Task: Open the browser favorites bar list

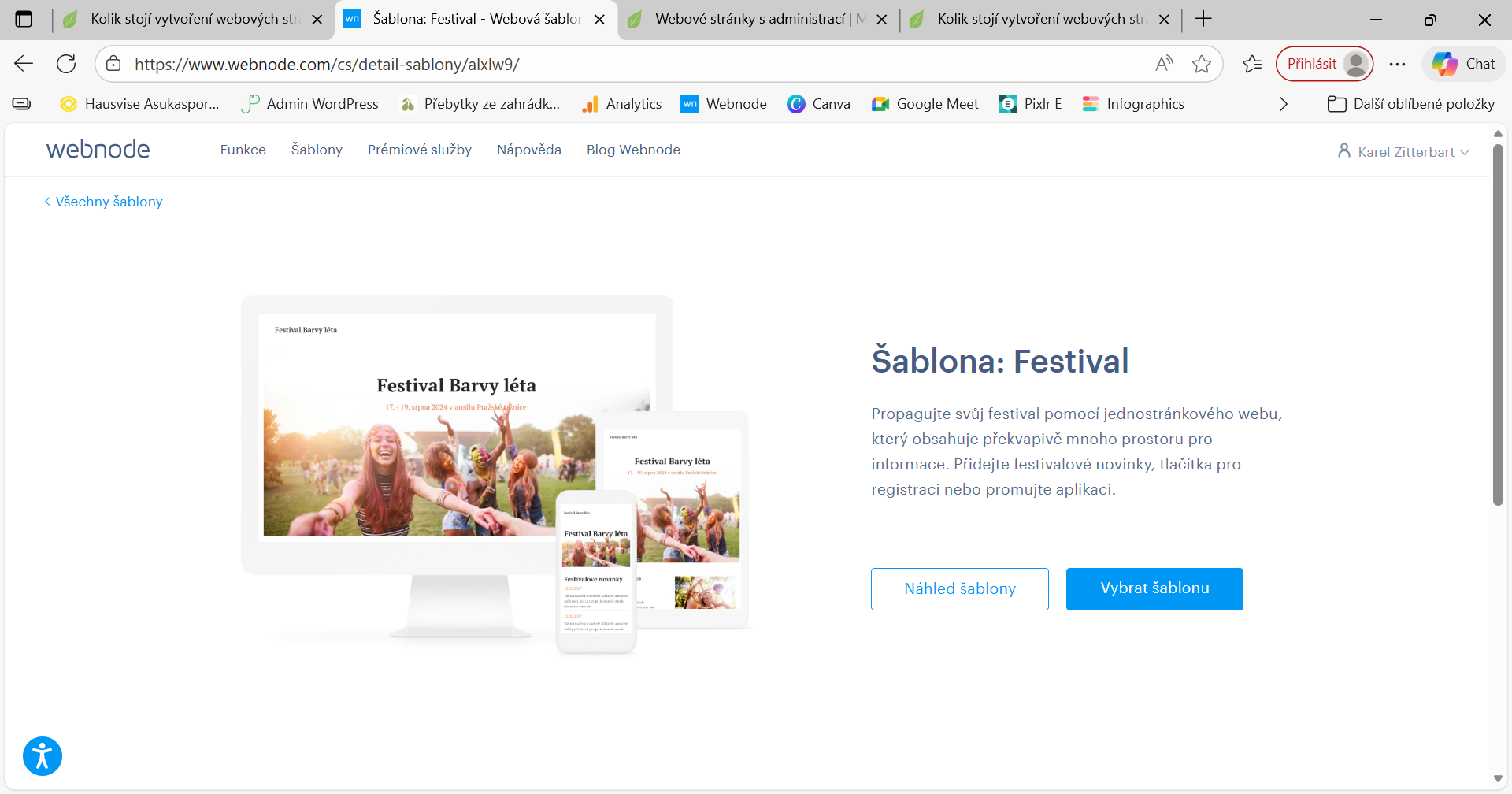Action: pos(1251,63)
